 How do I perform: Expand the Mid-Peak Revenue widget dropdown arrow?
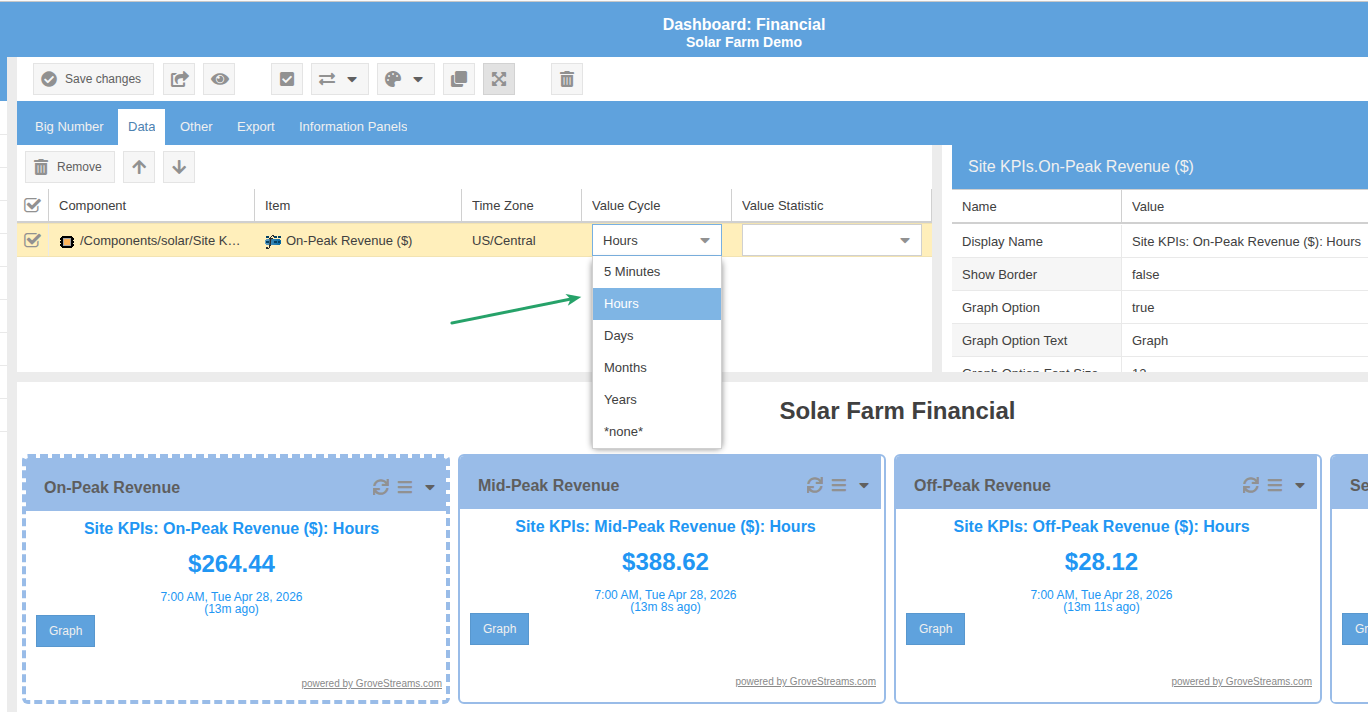point(864,486)
